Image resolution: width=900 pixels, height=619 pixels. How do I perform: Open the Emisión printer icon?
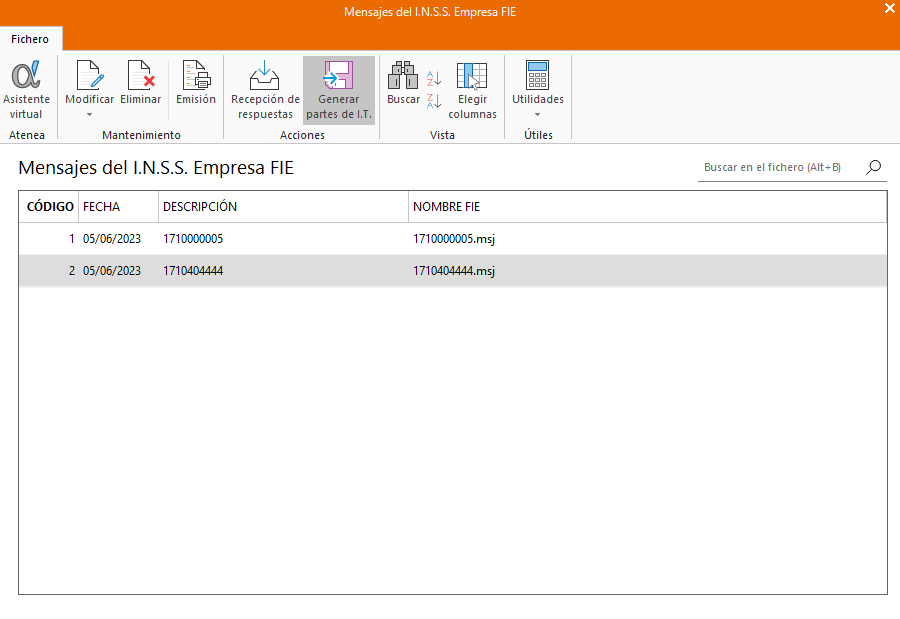[196, 76]
